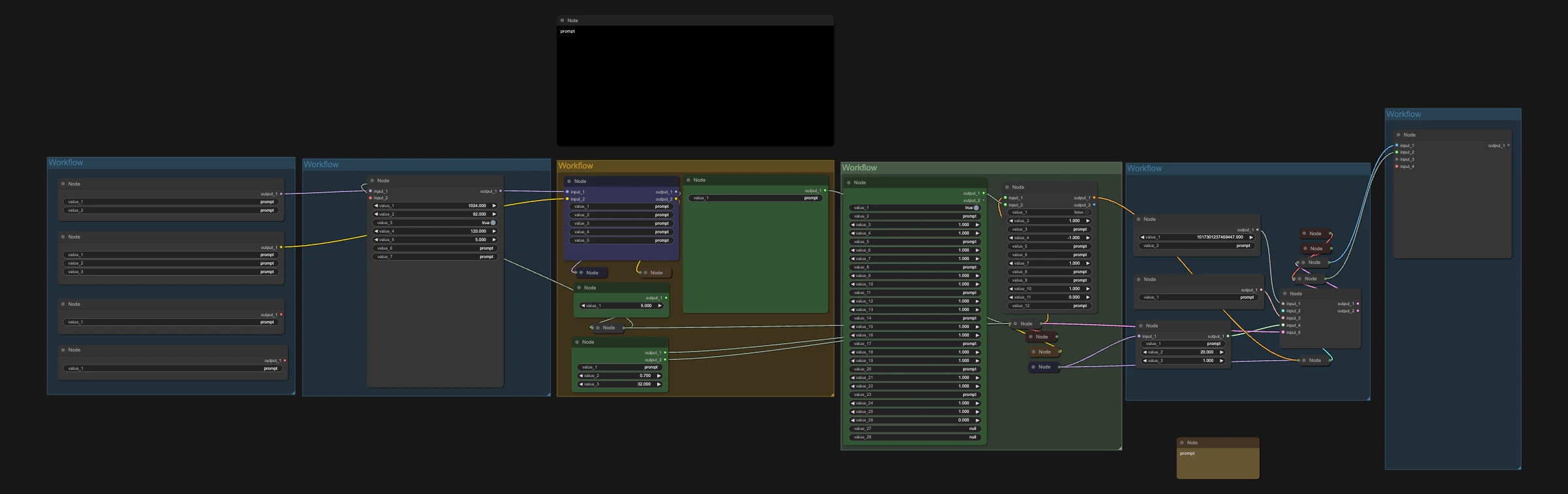This screenshot has height=494, width=1568.
Task: Click the collapse dot on the black Note node
Action: (563, 20)
